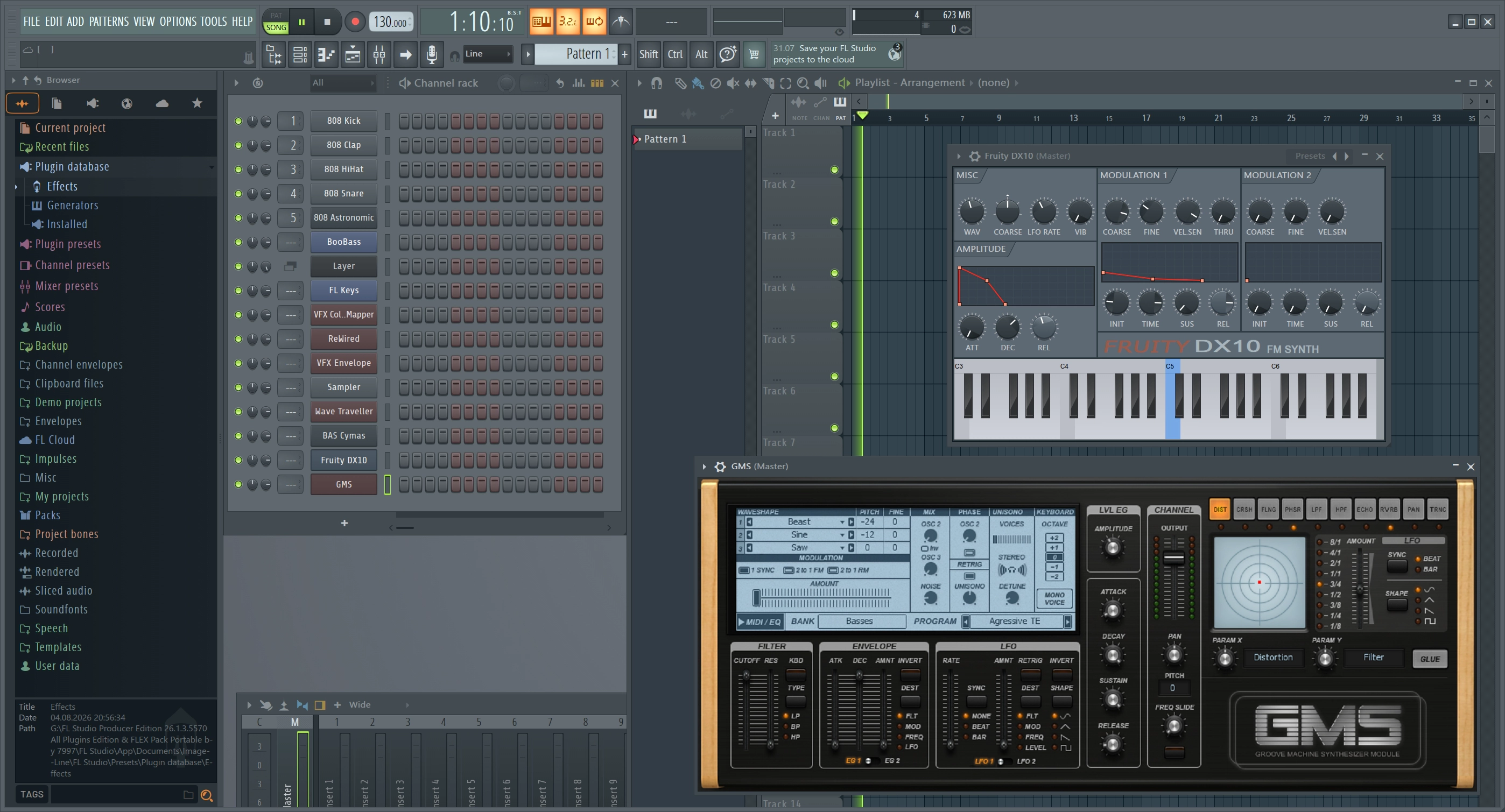Select the Playlist mute tool
The width and height of the screenshot is (1505, 812).
tap(733, 83)
